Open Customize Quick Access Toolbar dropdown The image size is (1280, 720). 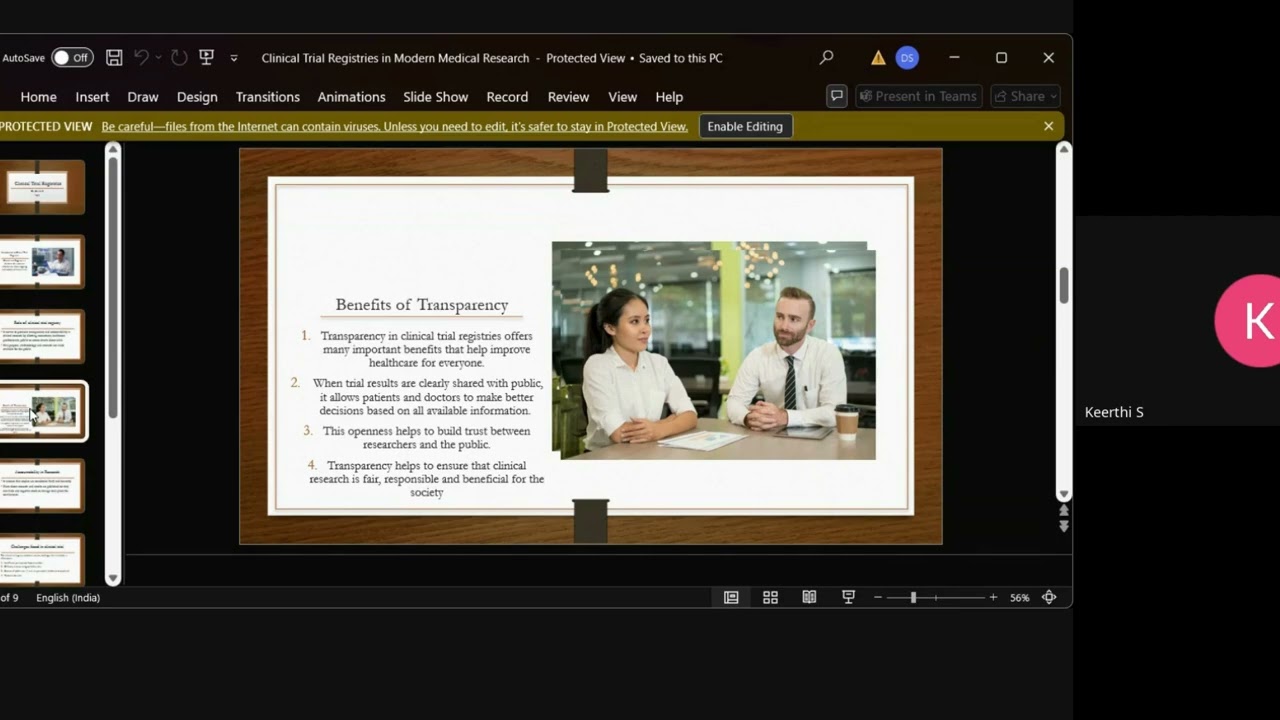tap(234, 58)
